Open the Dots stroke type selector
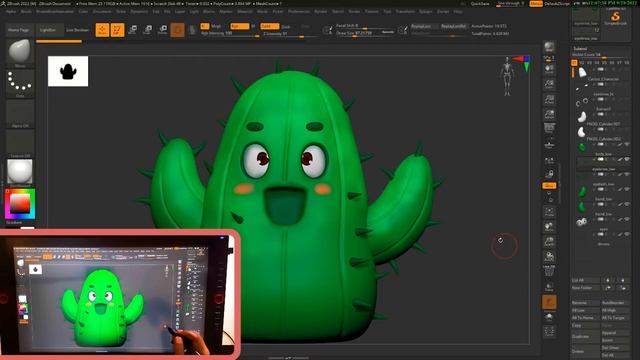 coord(20,83)
